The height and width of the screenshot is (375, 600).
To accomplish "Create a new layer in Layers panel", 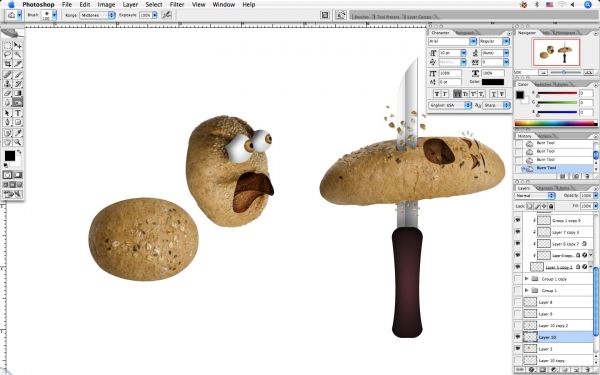I will point(576,370).
